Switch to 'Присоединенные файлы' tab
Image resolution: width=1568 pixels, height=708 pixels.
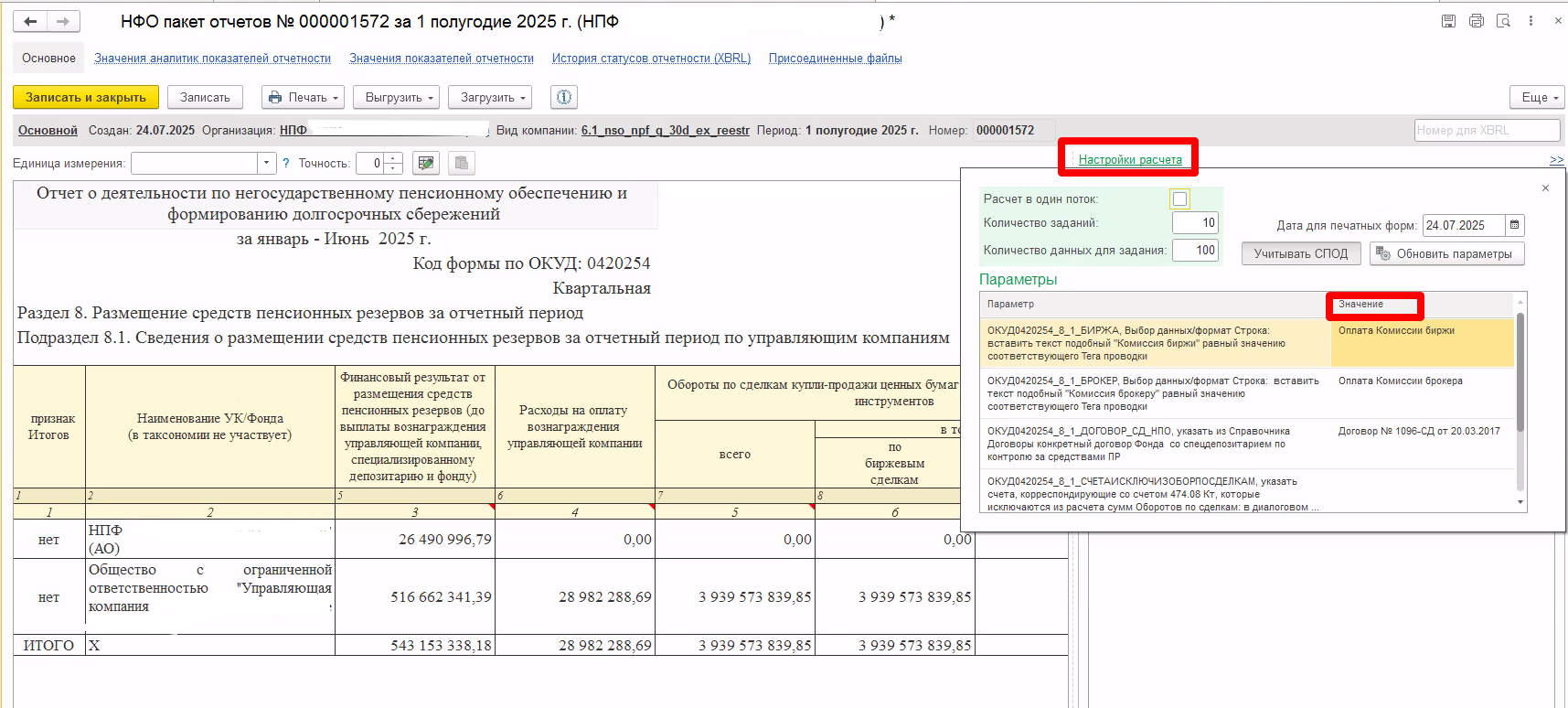click(835, 58)
